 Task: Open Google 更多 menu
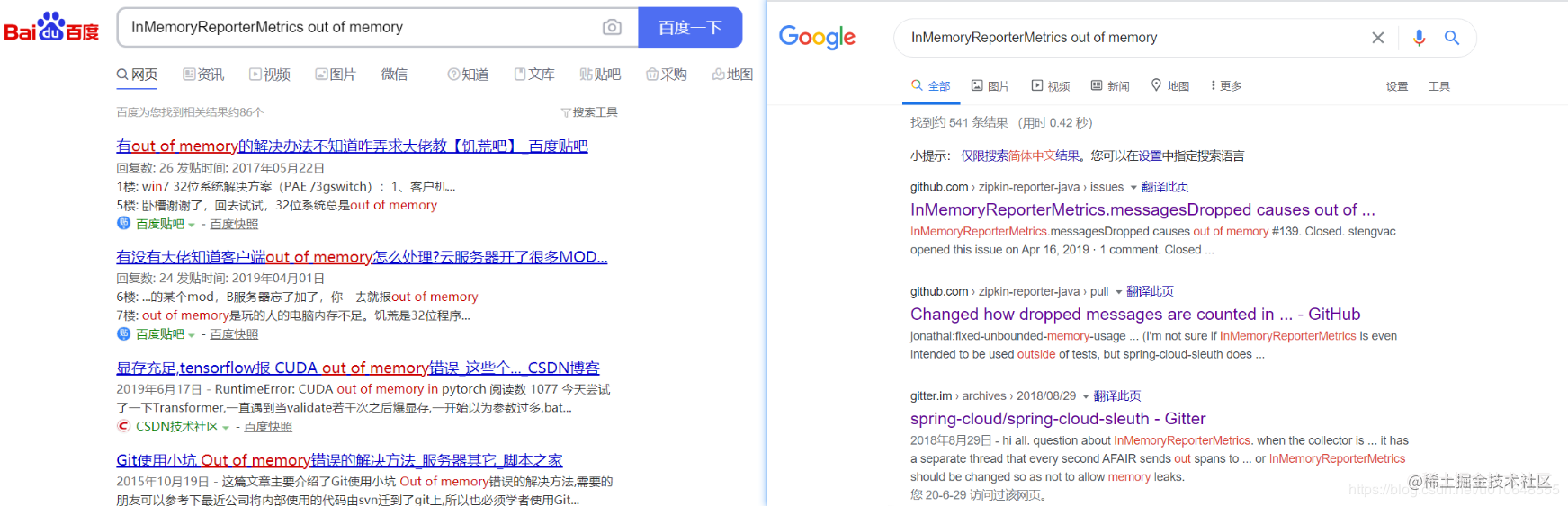pyautogui.click(x=1226, y=86)
